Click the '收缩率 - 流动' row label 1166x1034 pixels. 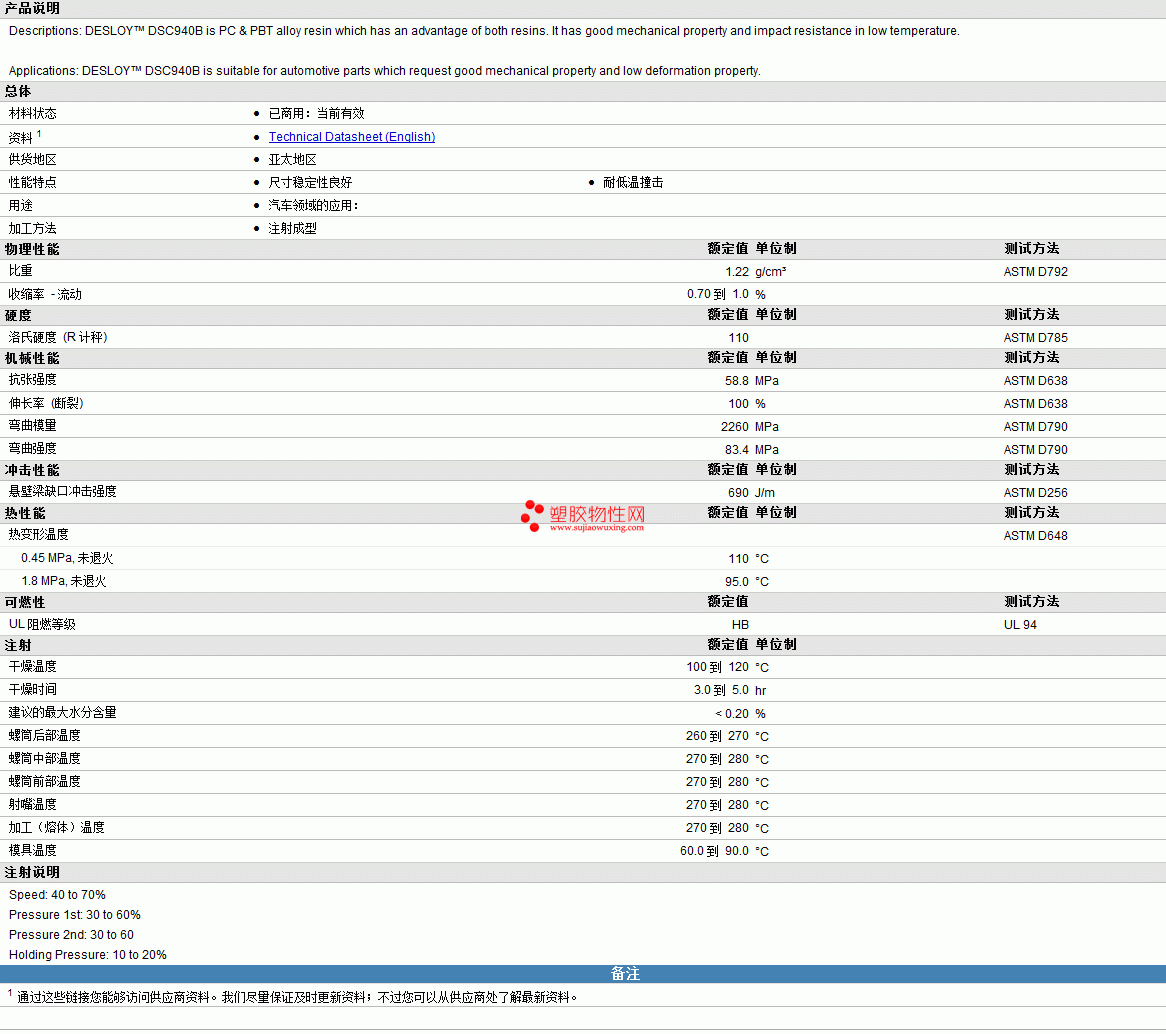45,295
